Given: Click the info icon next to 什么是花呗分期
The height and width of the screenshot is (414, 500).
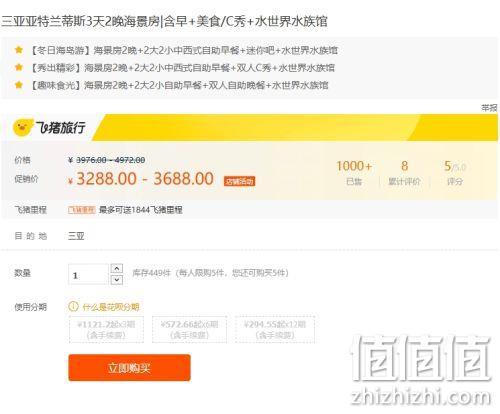Looking at the screenshot, I should pyautogui.click(x=73, y=306).
